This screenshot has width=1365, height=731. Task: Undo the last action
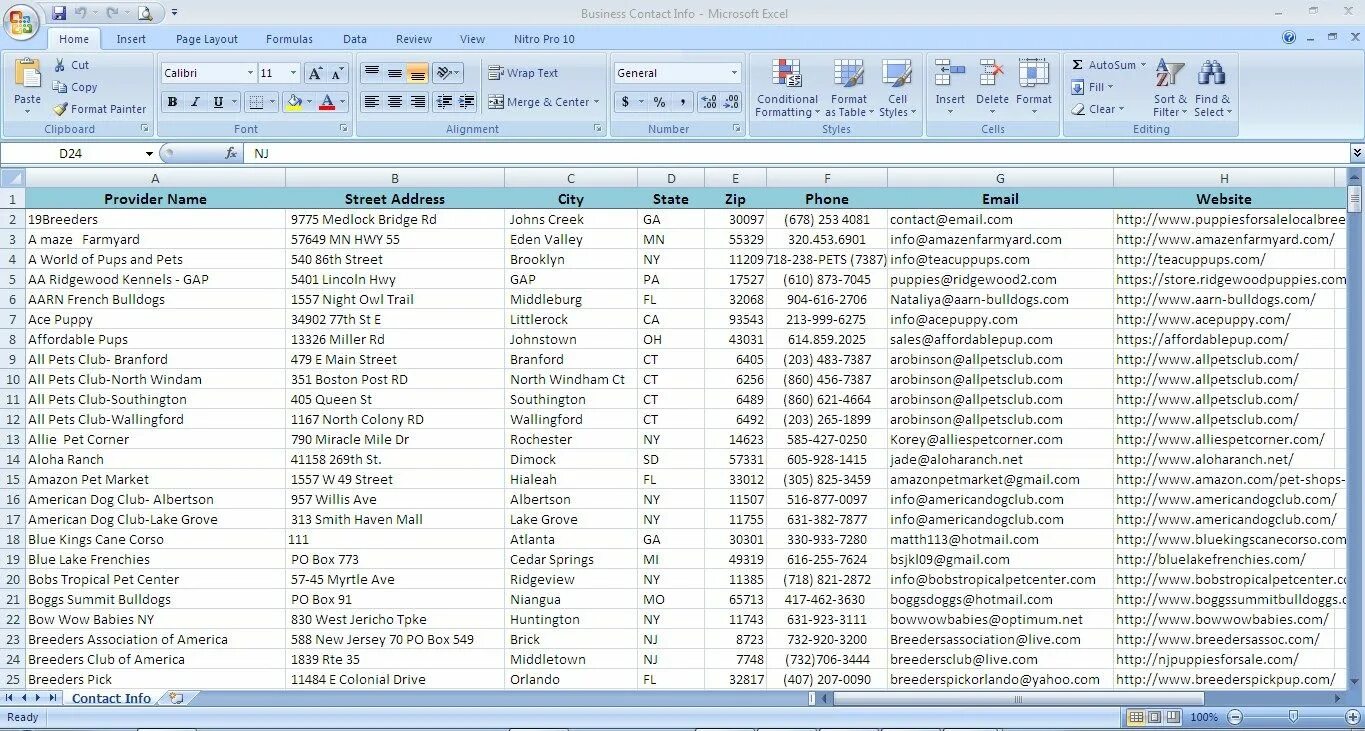pyautogui.click(x=81, y=13)
